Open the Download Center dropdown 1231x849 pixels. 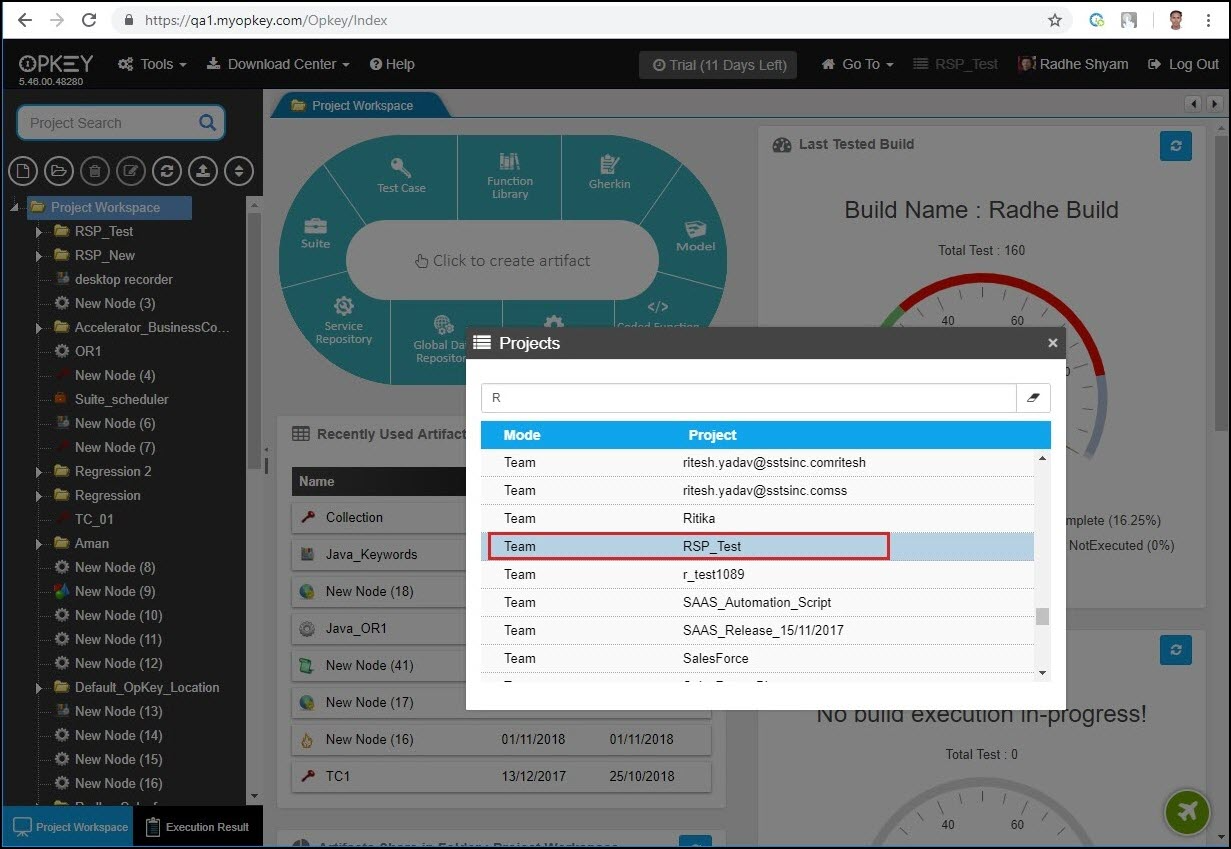click(x=278, y=64)
